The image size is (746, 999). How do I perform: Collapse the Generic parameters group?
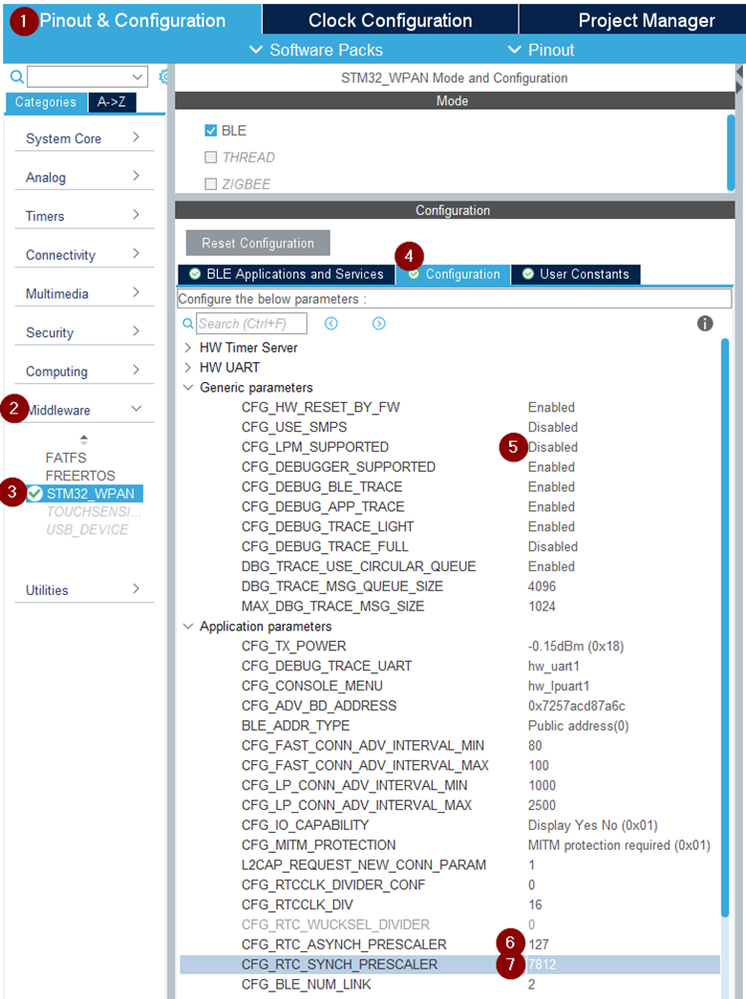click(188, 387)
